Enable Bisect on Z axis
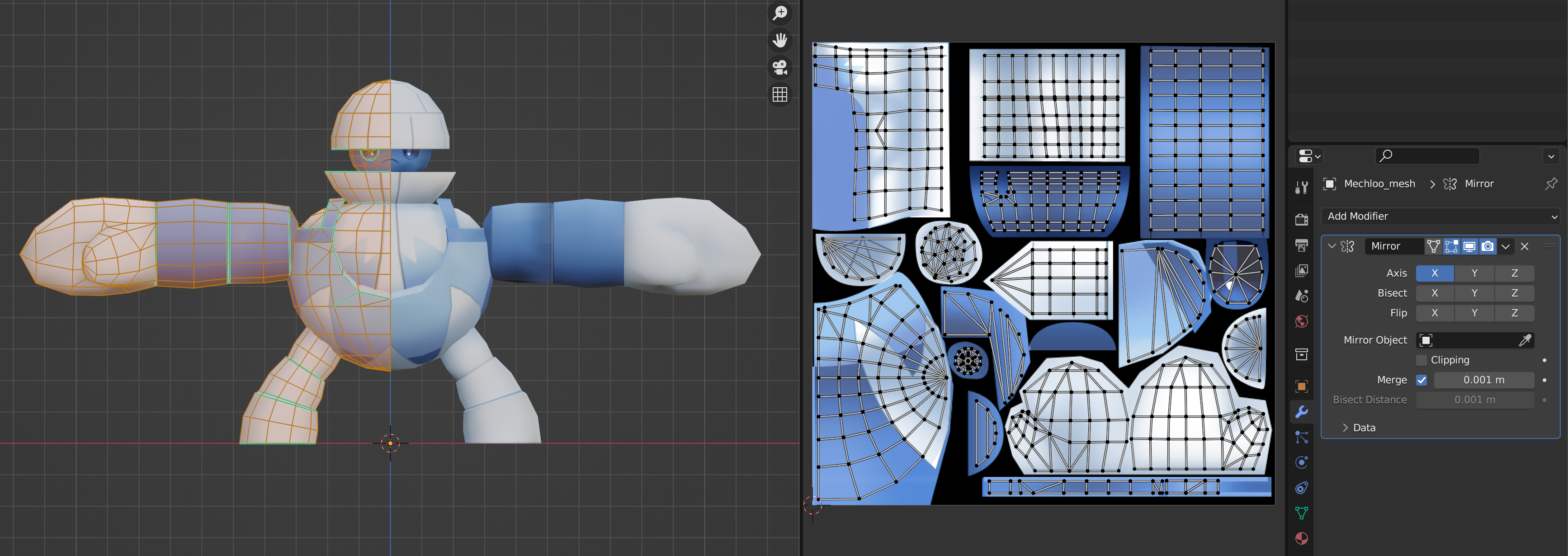The height and width of the screenshot is (556, 1568). (1514, 293)
